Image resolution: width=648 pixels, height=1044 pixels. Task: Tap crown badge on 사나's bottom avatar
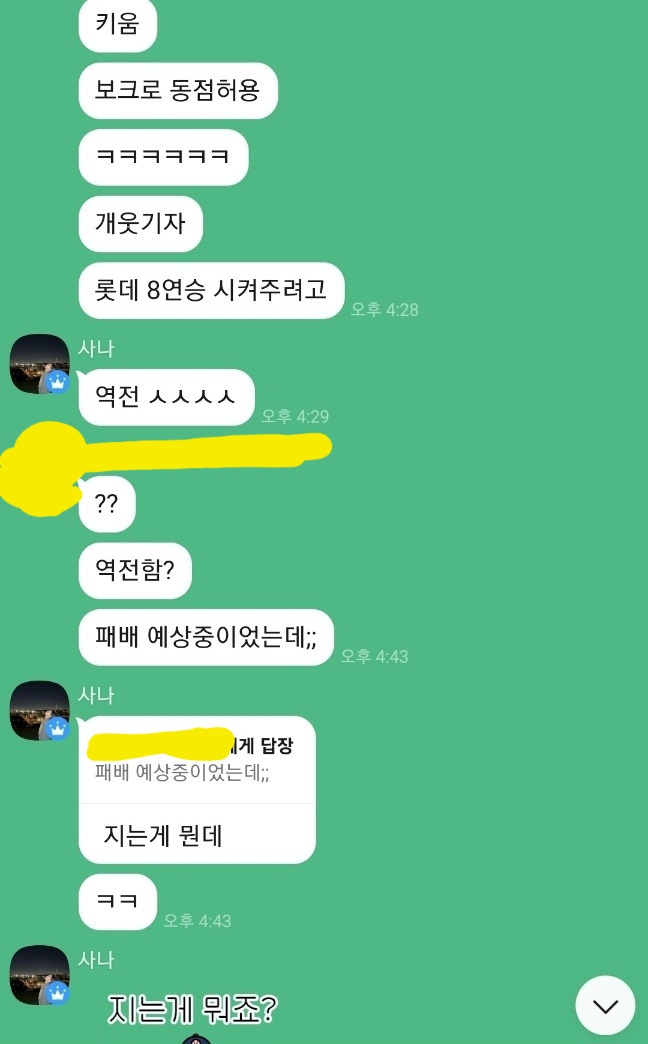coord(57,993)
